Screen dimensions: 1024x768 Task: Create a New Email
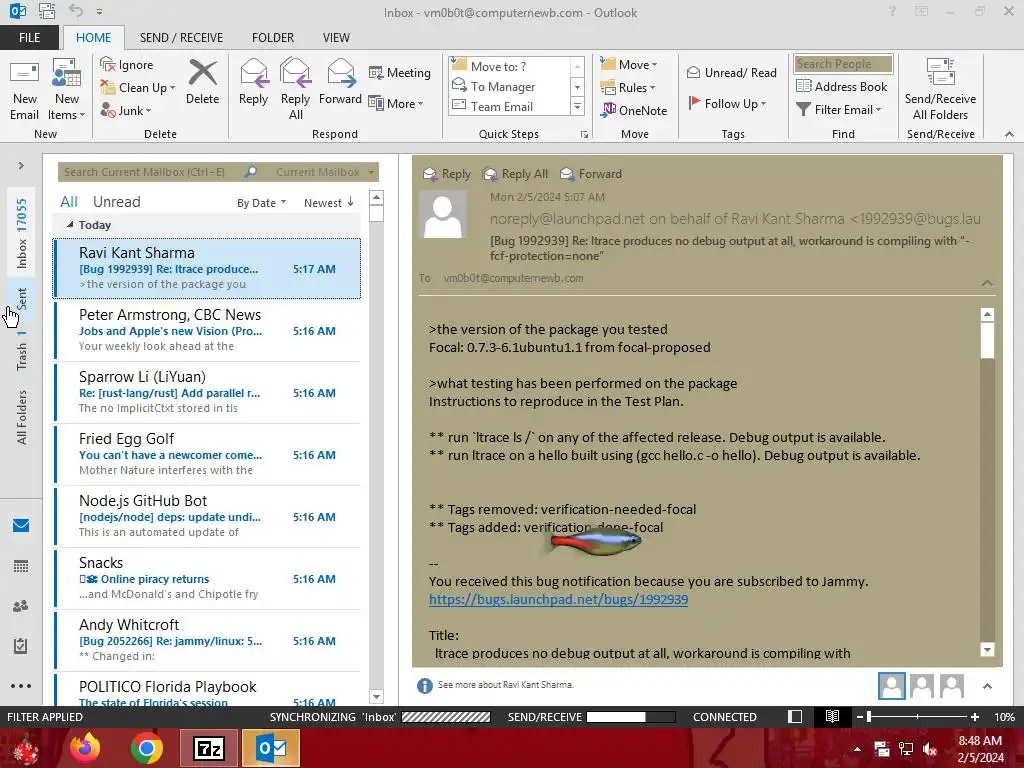(x=24, y=91)
